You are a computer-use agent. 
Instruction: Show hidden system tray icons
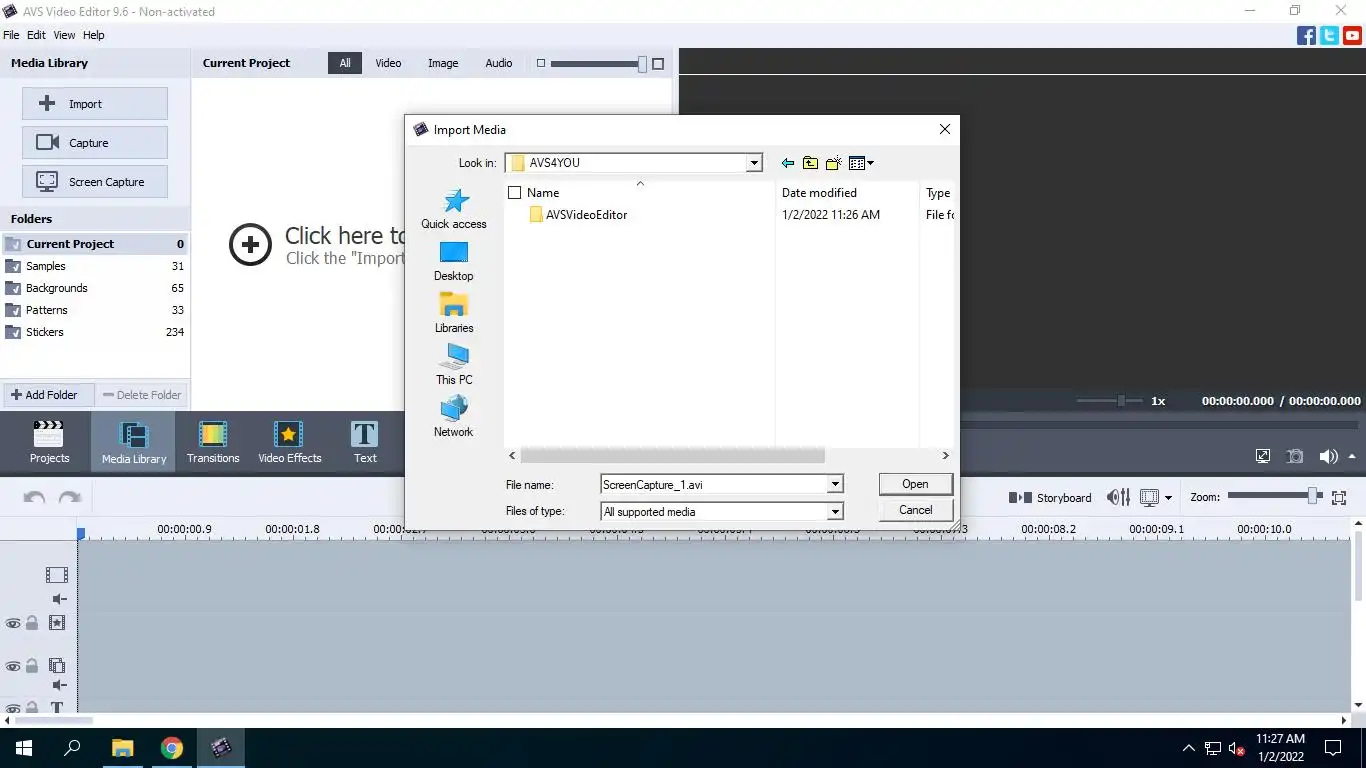pyautogui.click(x=1188, y=748)
